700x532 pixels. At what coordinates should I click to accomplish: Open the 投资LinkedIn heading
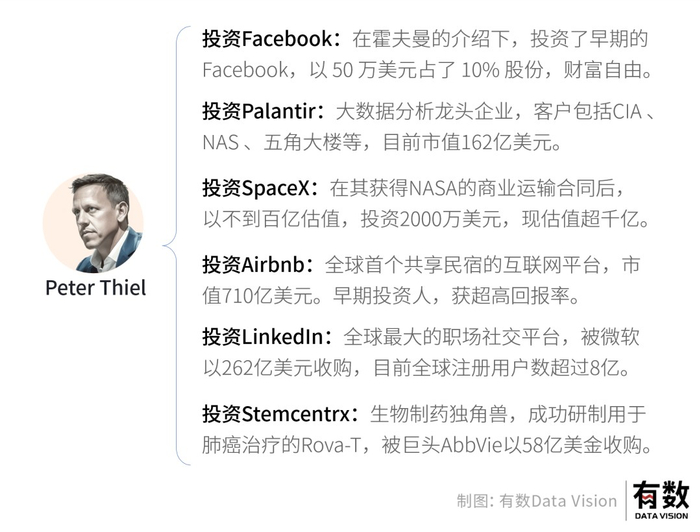pos(264,338)
